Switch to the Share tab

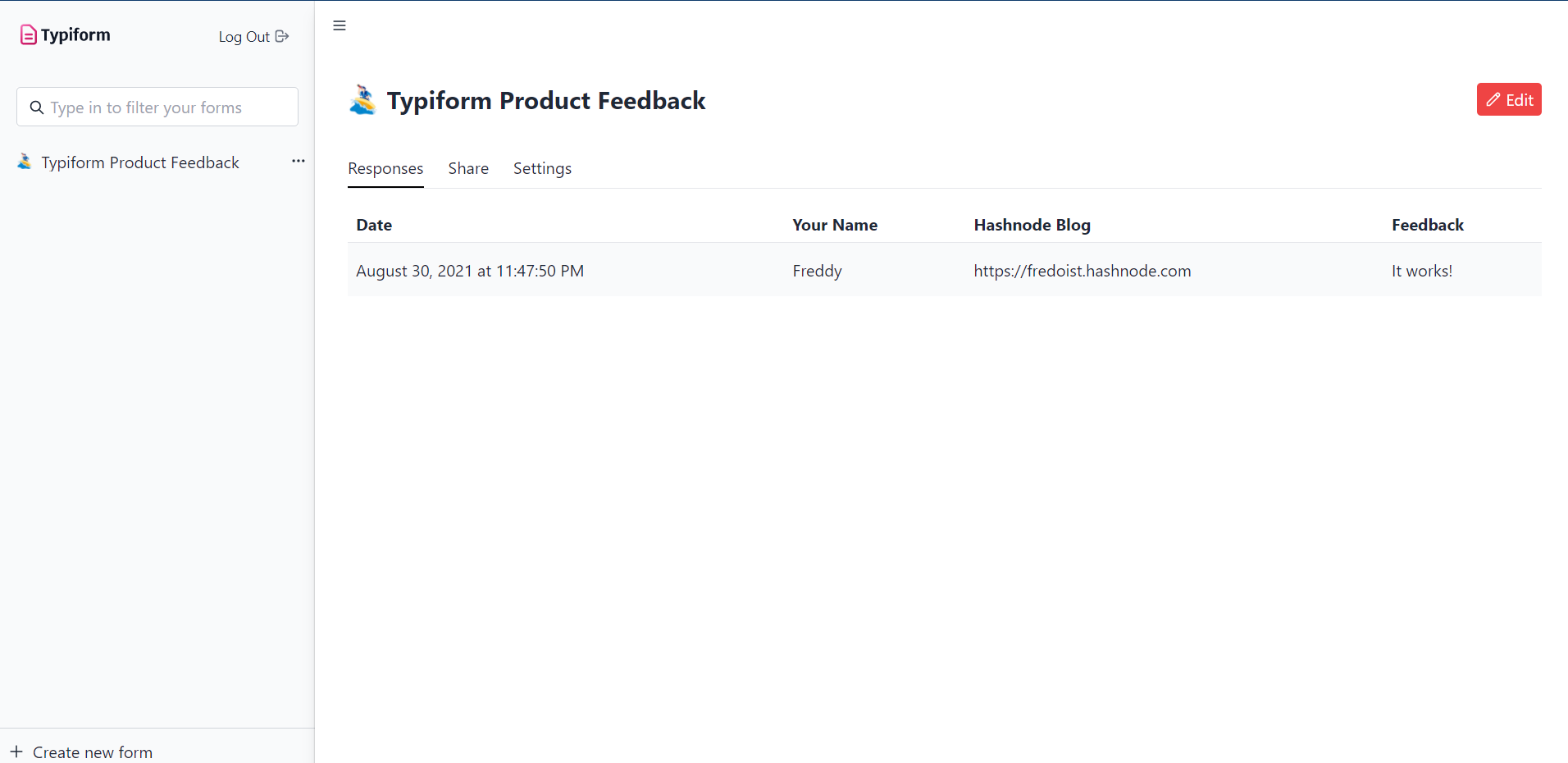pos(468,168)
